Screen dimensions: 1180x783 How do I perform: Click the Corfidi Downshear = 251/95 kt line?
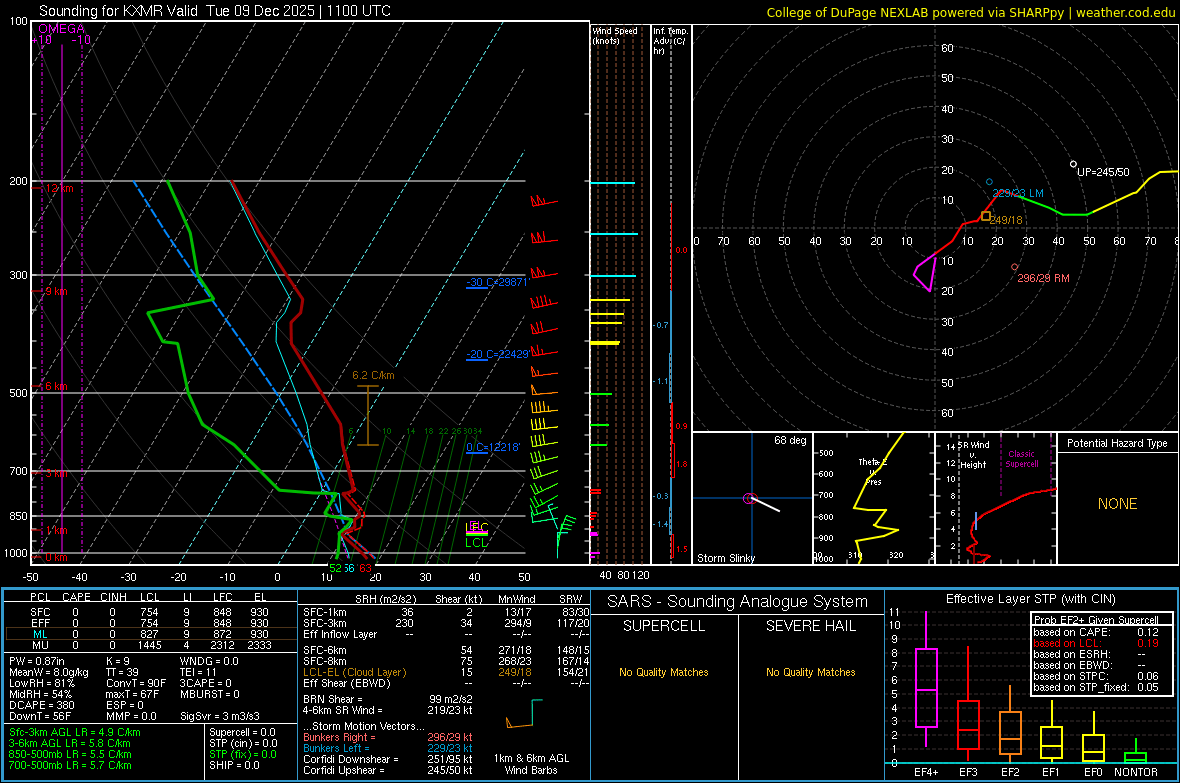388,759
